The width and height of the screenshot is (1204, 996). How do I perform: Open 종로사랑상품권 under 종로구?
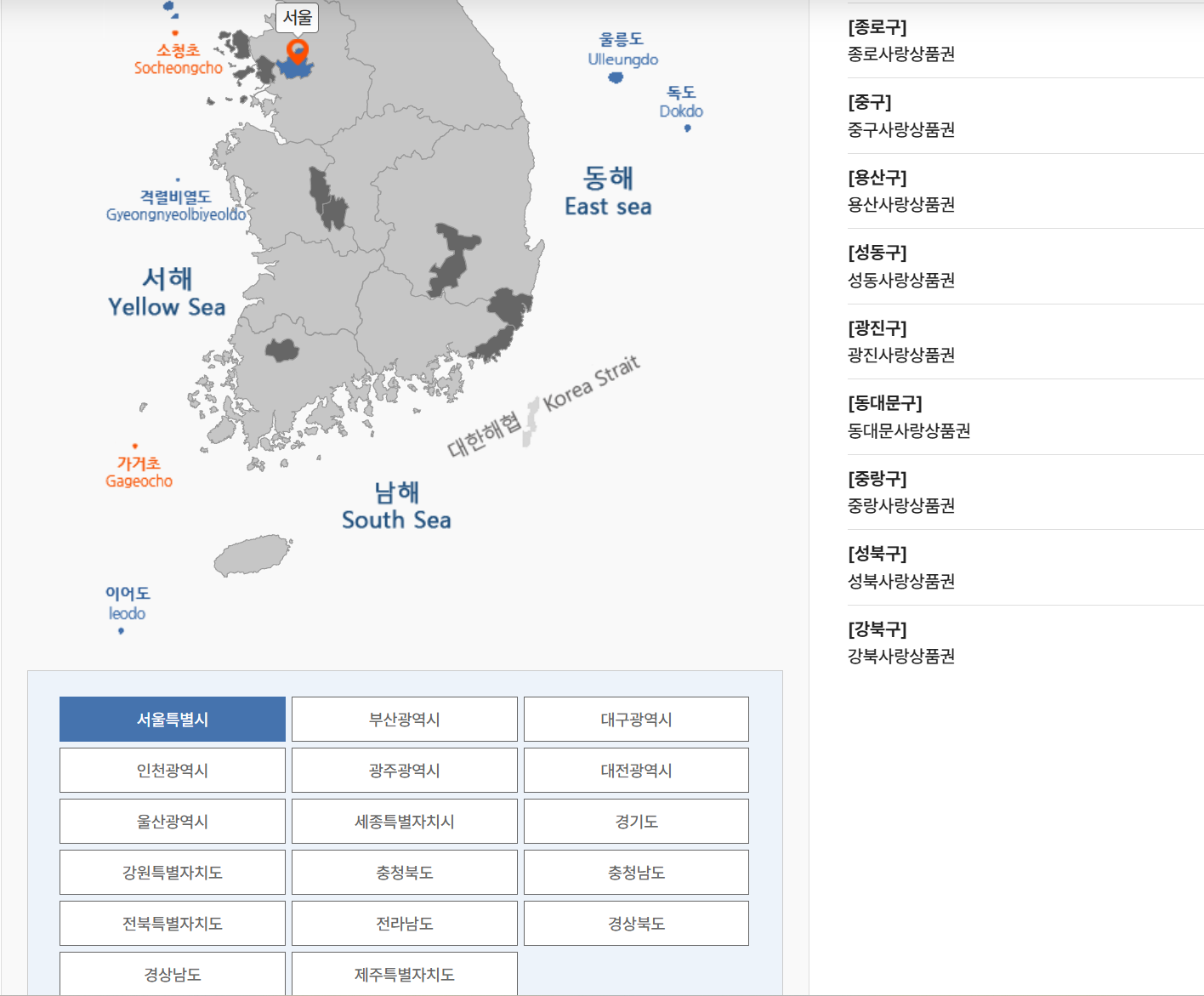tap(902, 54)
